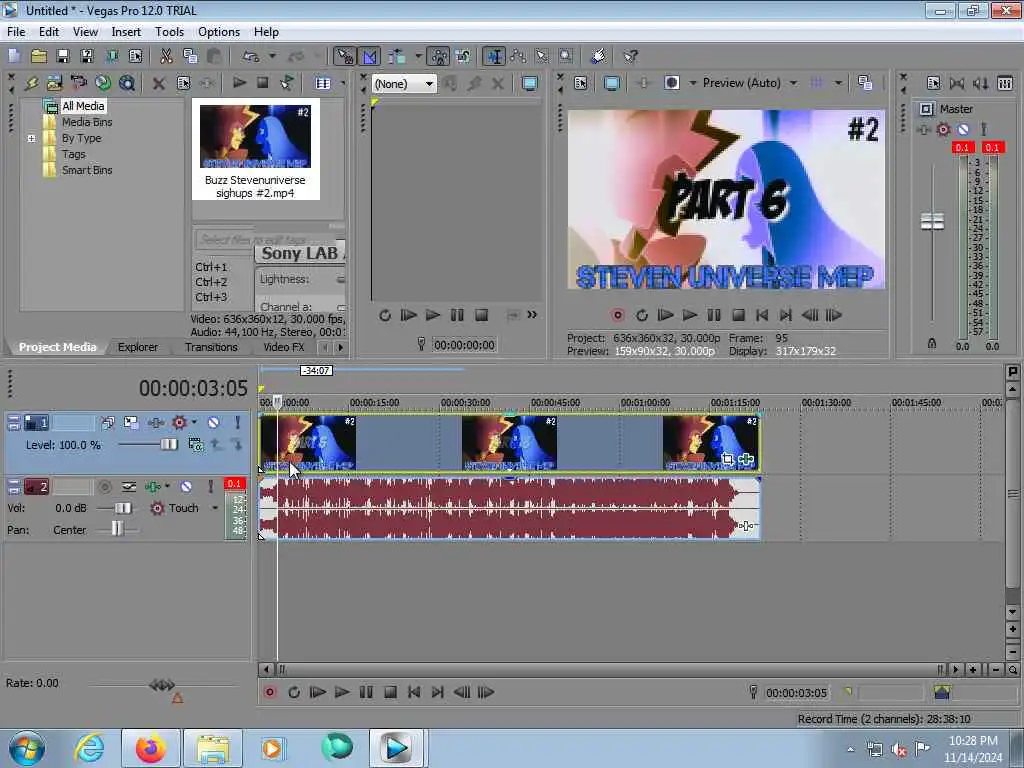Image resolution: width=1024 pixels, height=768 pixels.
Task: Click Search Media Bins magnifier icon
Action: click(x=127, y=83)
